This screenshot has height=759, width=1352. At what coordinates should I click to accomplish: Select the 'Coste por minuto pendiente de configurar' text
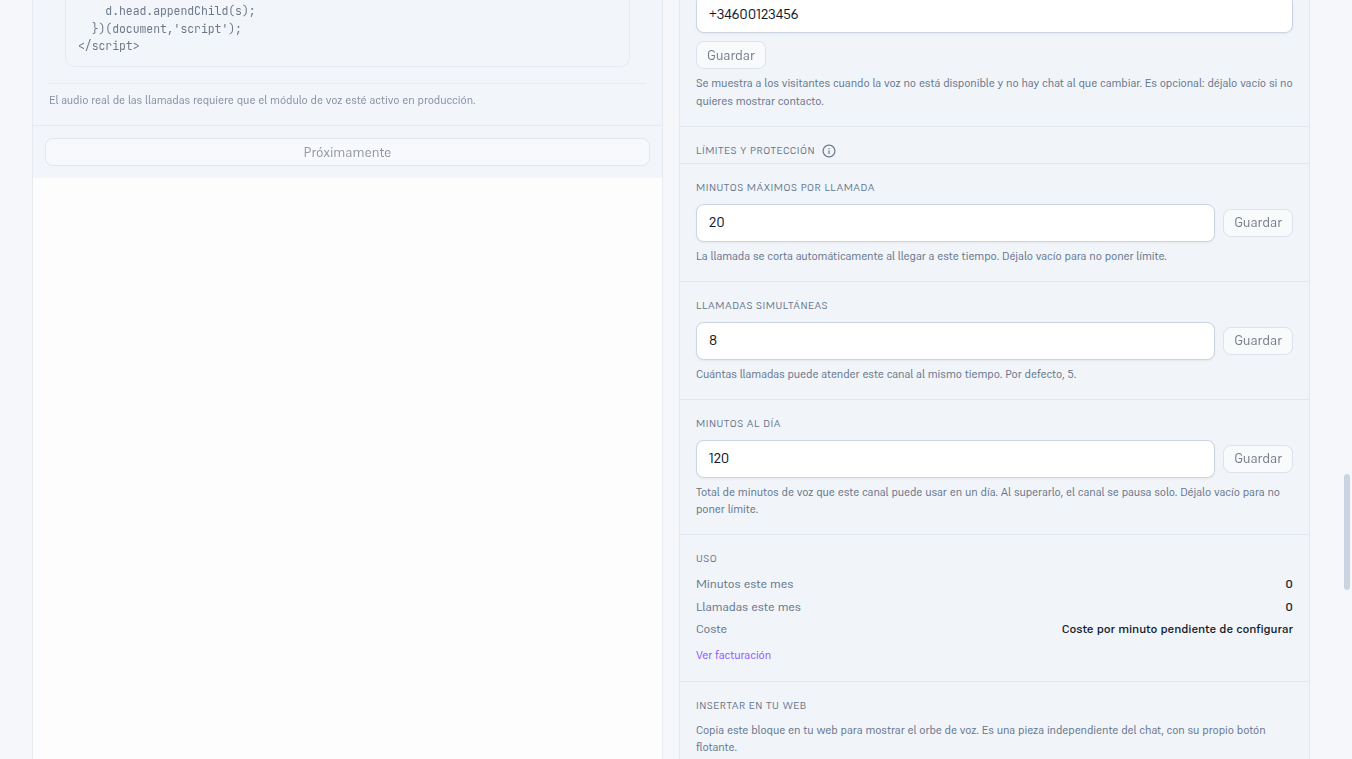pos(1177,629)
